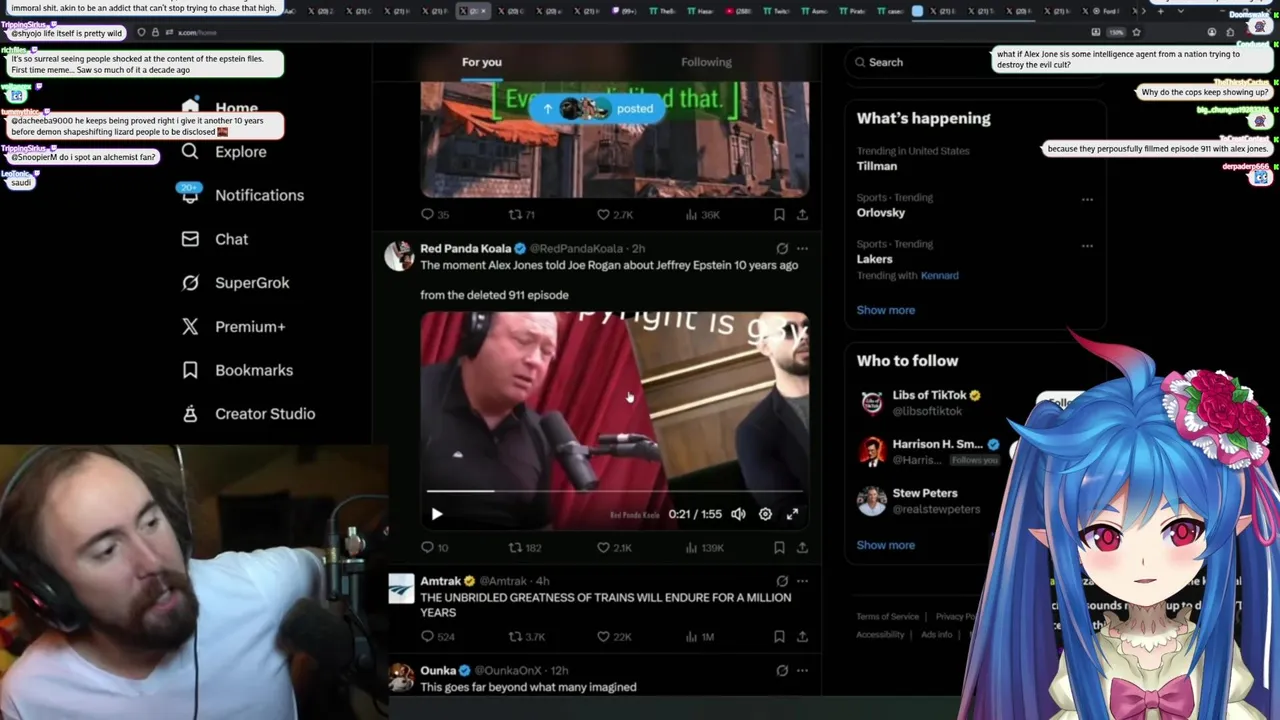Click the Explore magnifier icon
The height and width of the screenshot is (720, 1280).
[190, 151]
